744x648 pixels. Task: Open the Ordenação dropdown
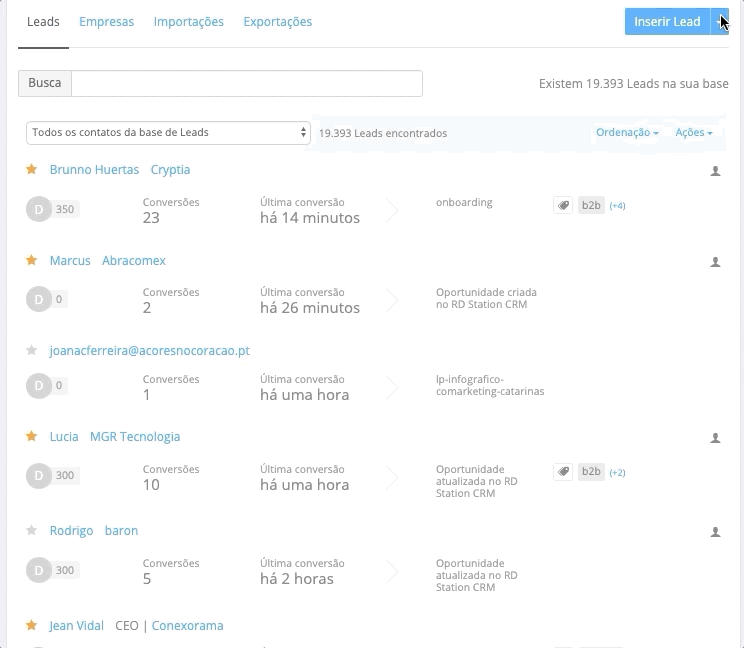tap(627, 133)
